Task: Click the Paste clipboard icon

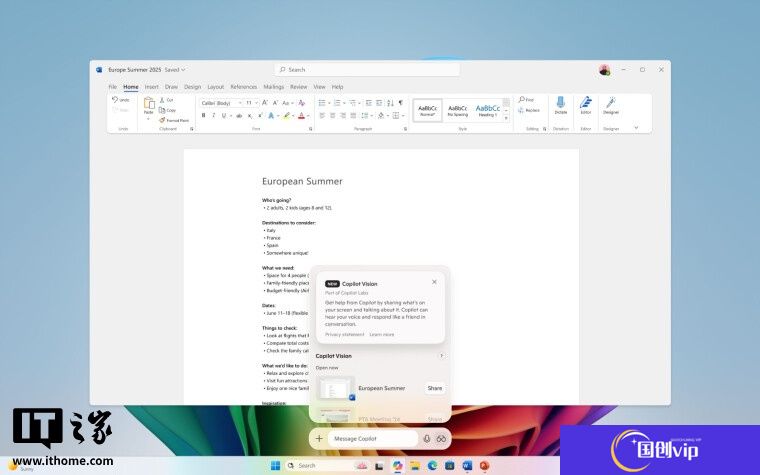Action: pyautogui.click(x=149, y=103)
